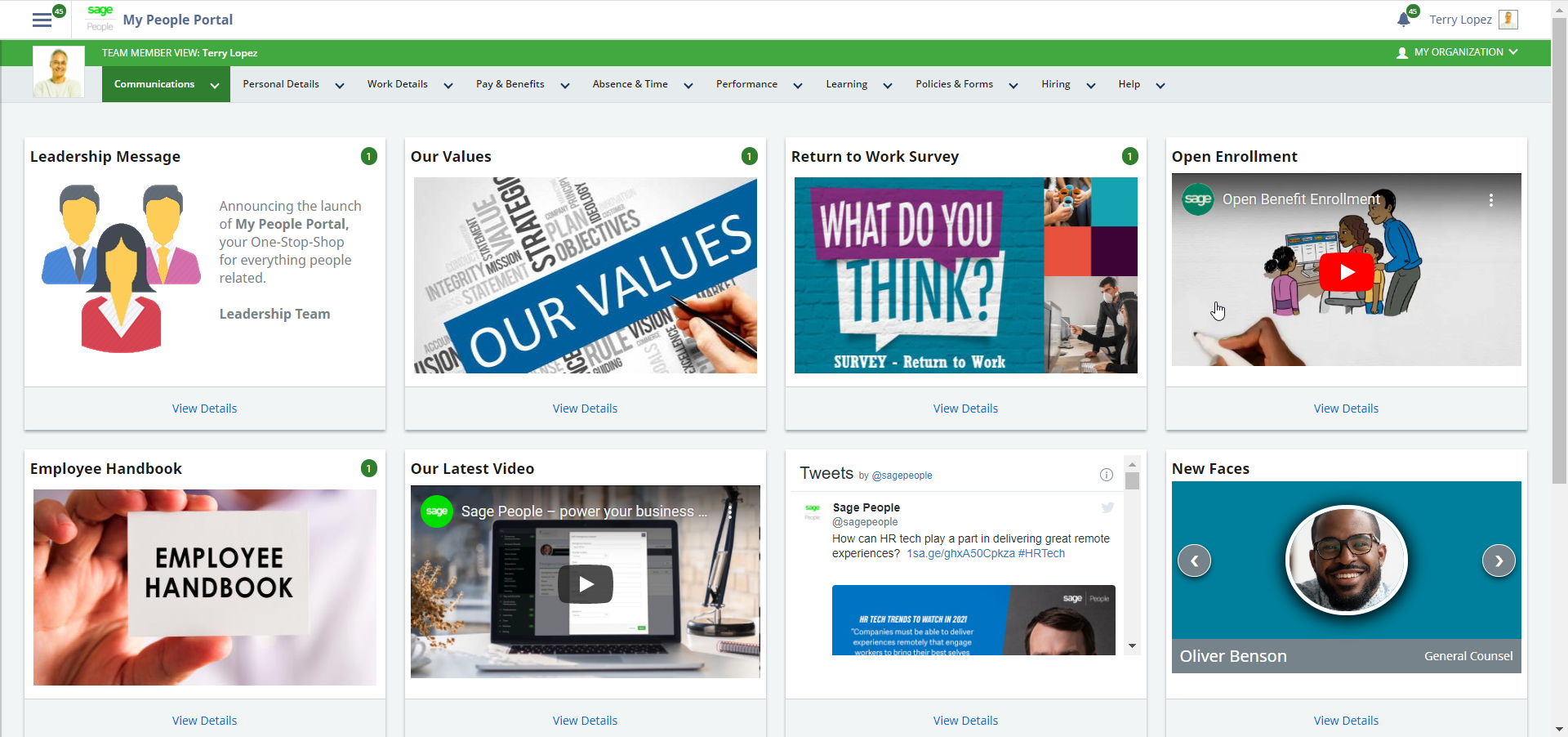
Task: Open the options menu on Open Benefit Enrollment video
Action: coord(1491,199)
